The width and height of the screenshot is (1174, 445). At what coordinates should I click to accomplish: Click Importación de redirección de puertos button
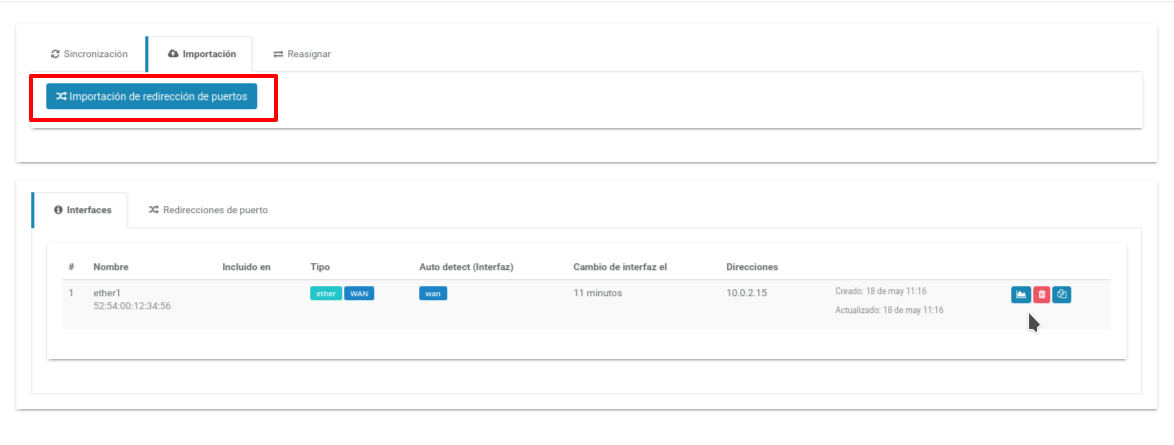151,96
